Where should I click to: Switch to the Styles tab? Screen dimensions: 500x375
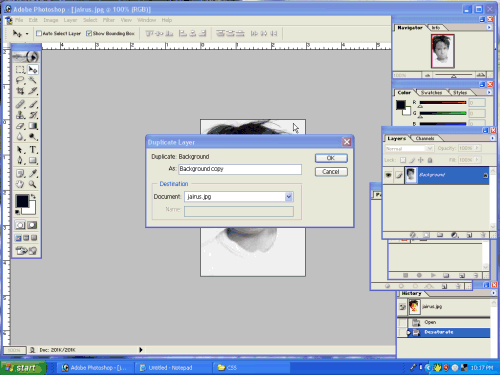460,92
